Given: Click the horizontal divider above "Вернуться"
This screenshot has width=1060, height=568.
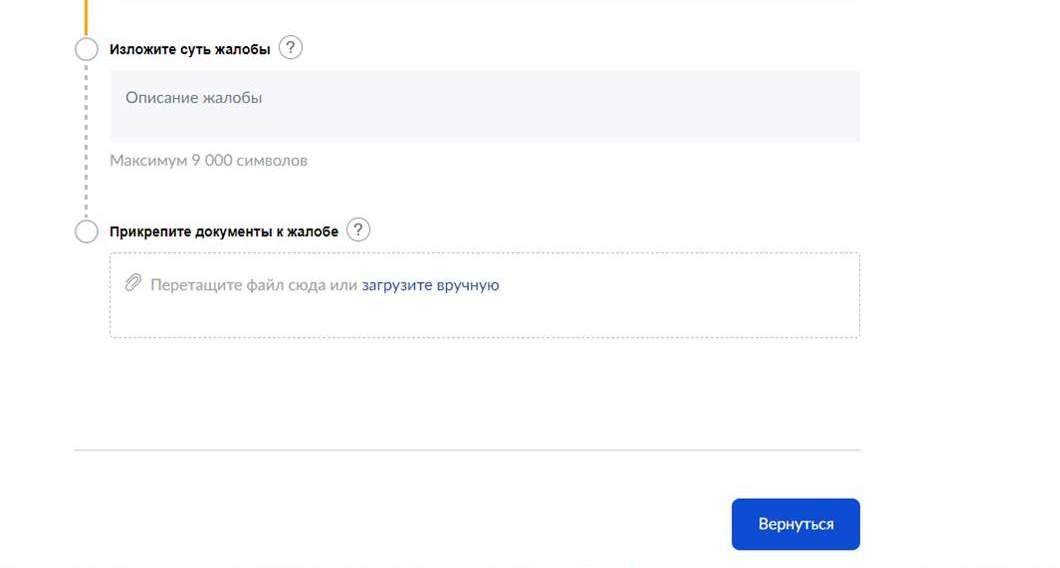Looking at the screenshot, I should point(467,450).
